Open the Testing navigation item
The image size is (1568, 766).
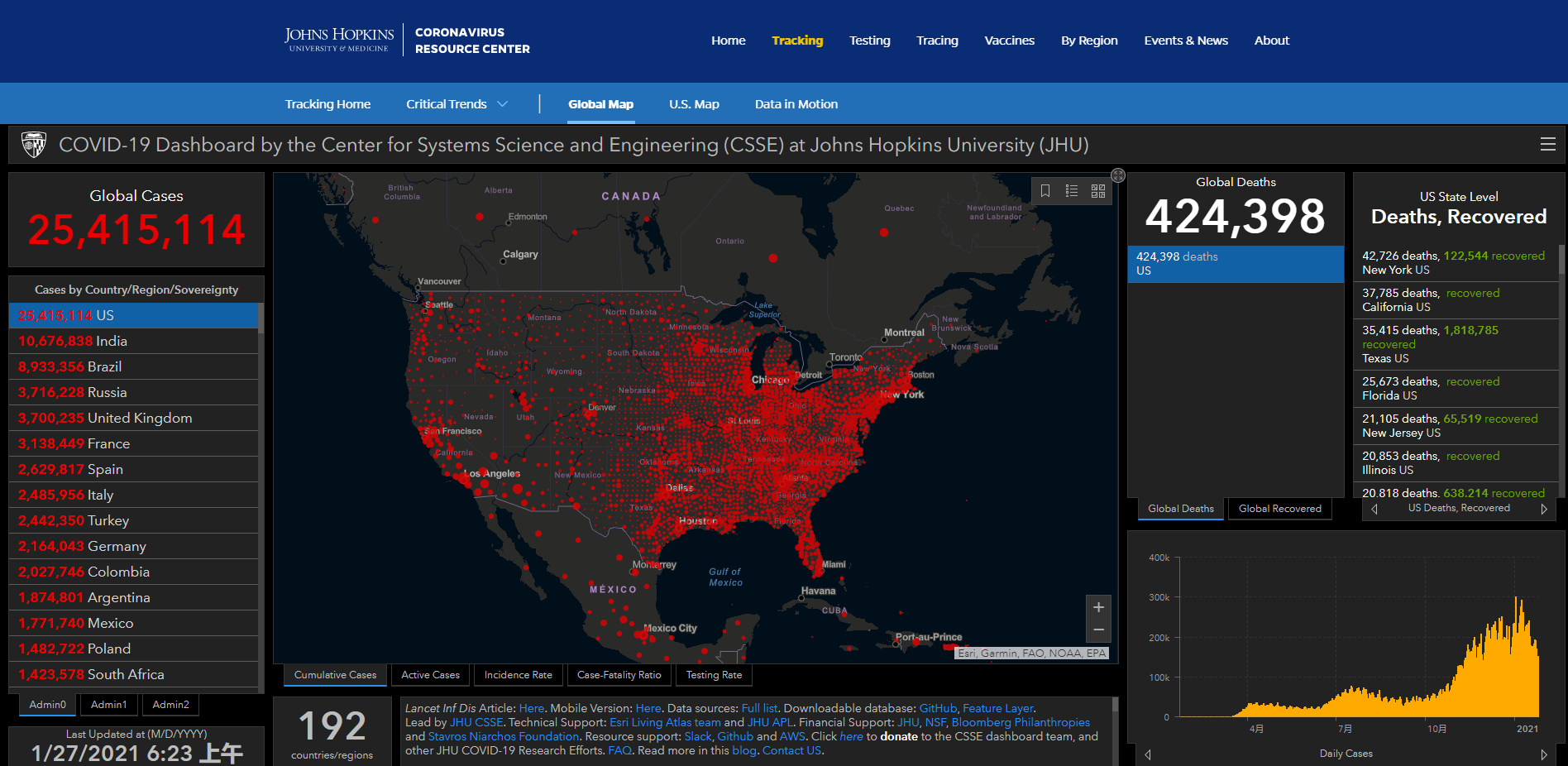870,41
